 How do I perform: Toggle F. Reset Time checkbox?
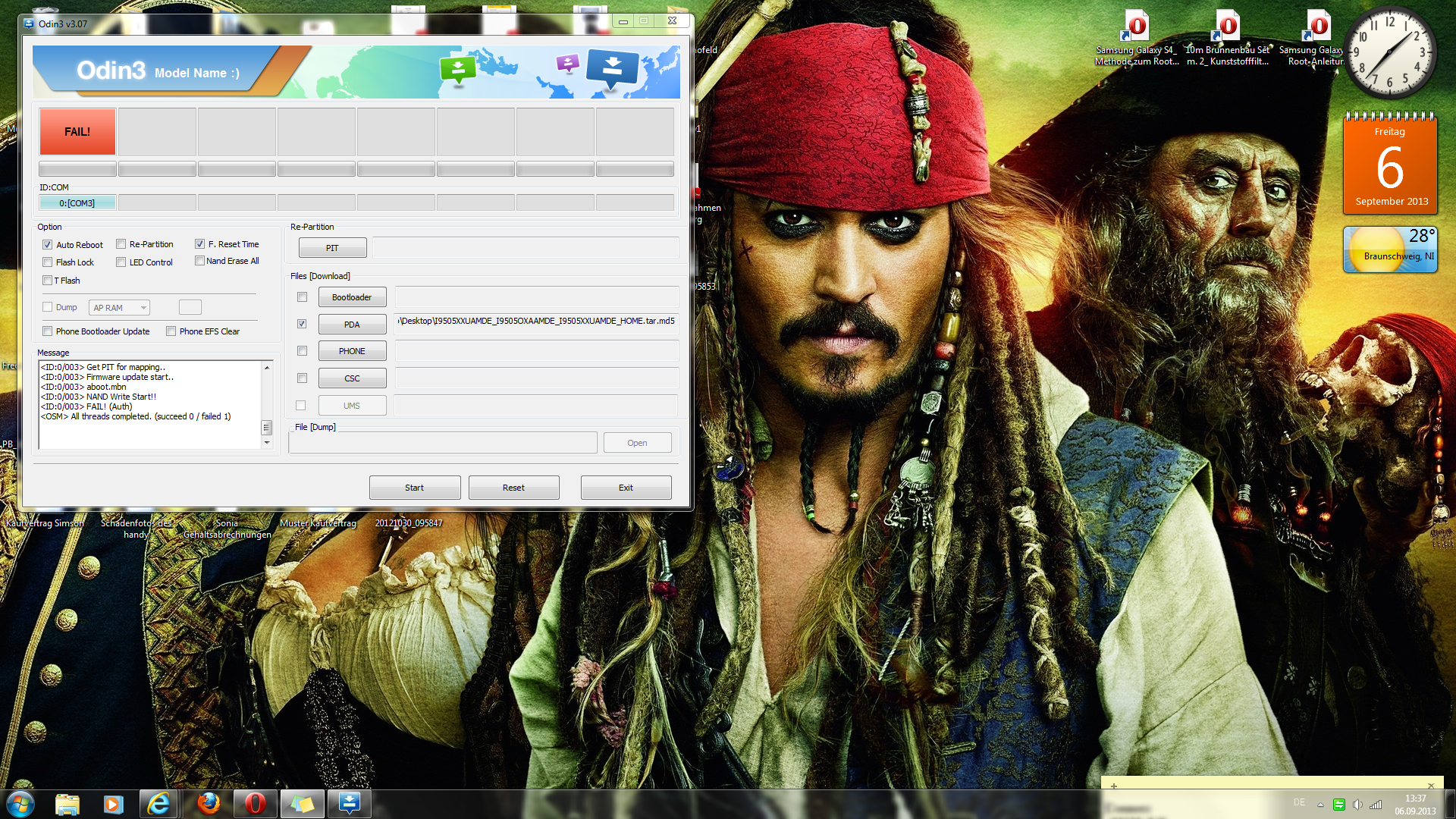click(200, 244)
